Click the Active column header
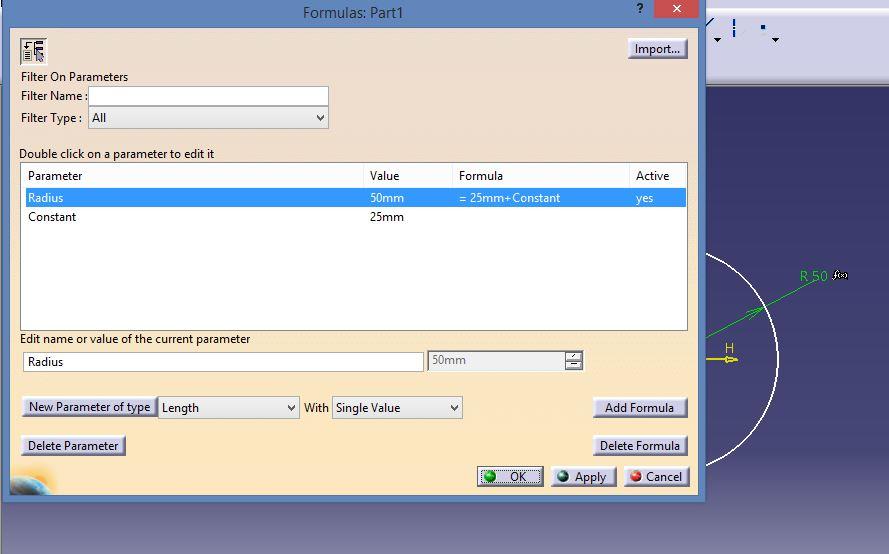This screenshot has width=889, height=554. point(658,176)
